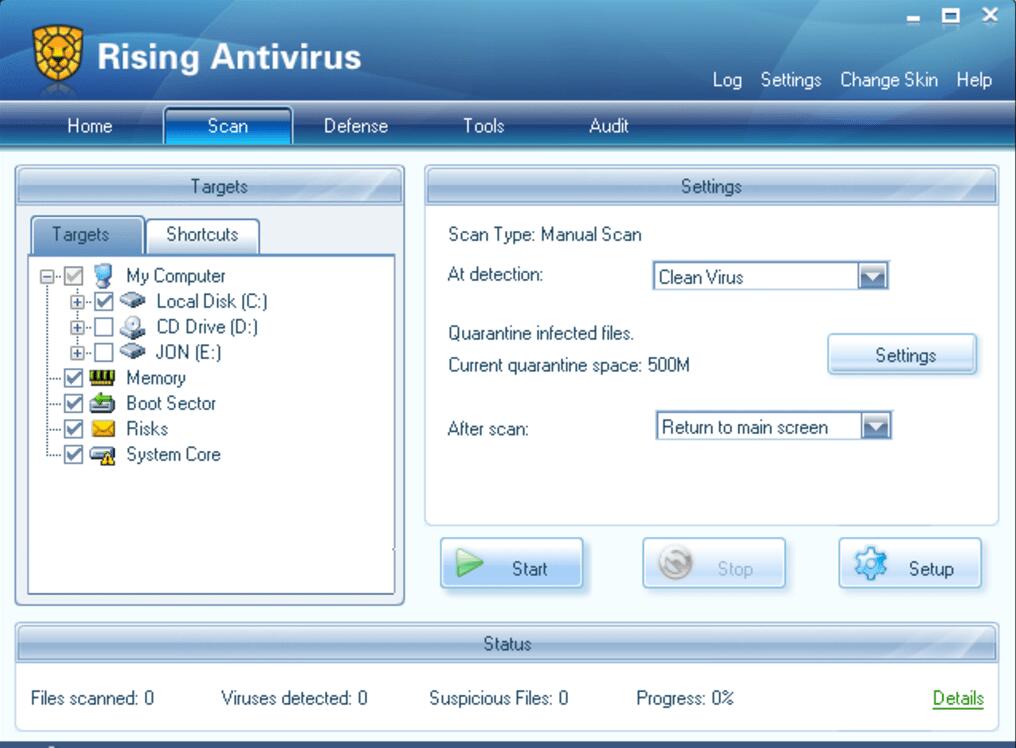Toggle the Memory scan checkbox
This screenshot has height=748, width=1016.
pyautogui.click(x=74, y=378)
